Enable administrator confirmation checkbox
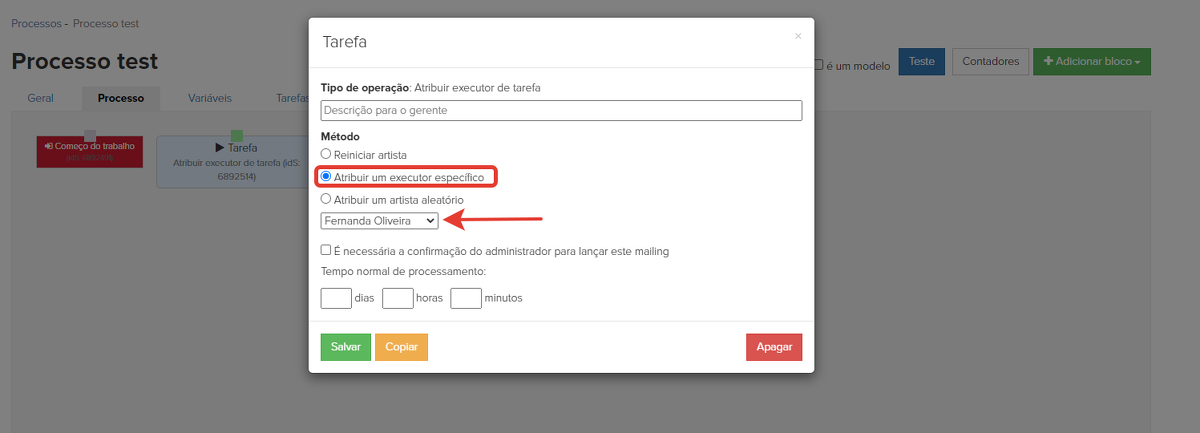The height and width of the screenshot is (433, 1200). click(x=326, y=251)
